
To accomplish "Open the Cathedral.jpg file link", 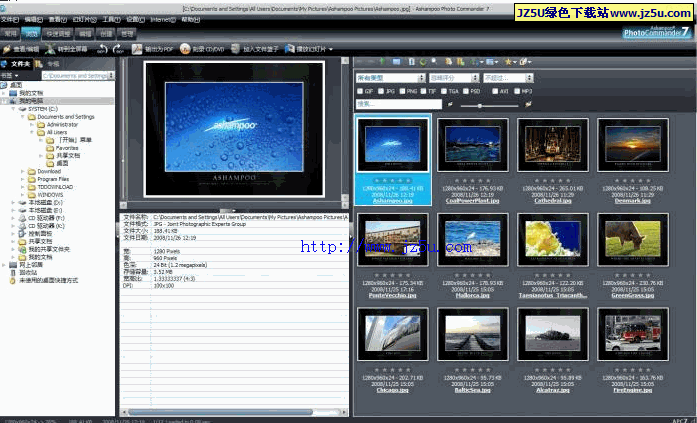I will coord(553,201).
